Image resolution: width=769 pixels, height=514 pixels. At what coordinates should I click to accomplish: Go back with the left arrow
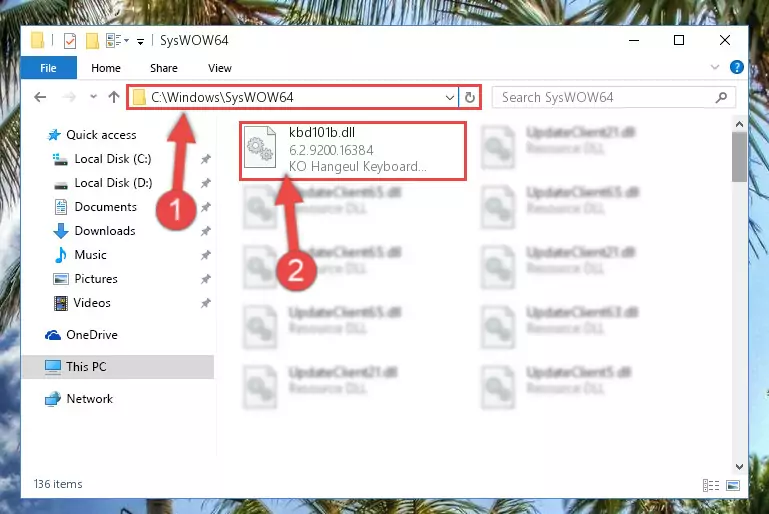coord(40,97)
